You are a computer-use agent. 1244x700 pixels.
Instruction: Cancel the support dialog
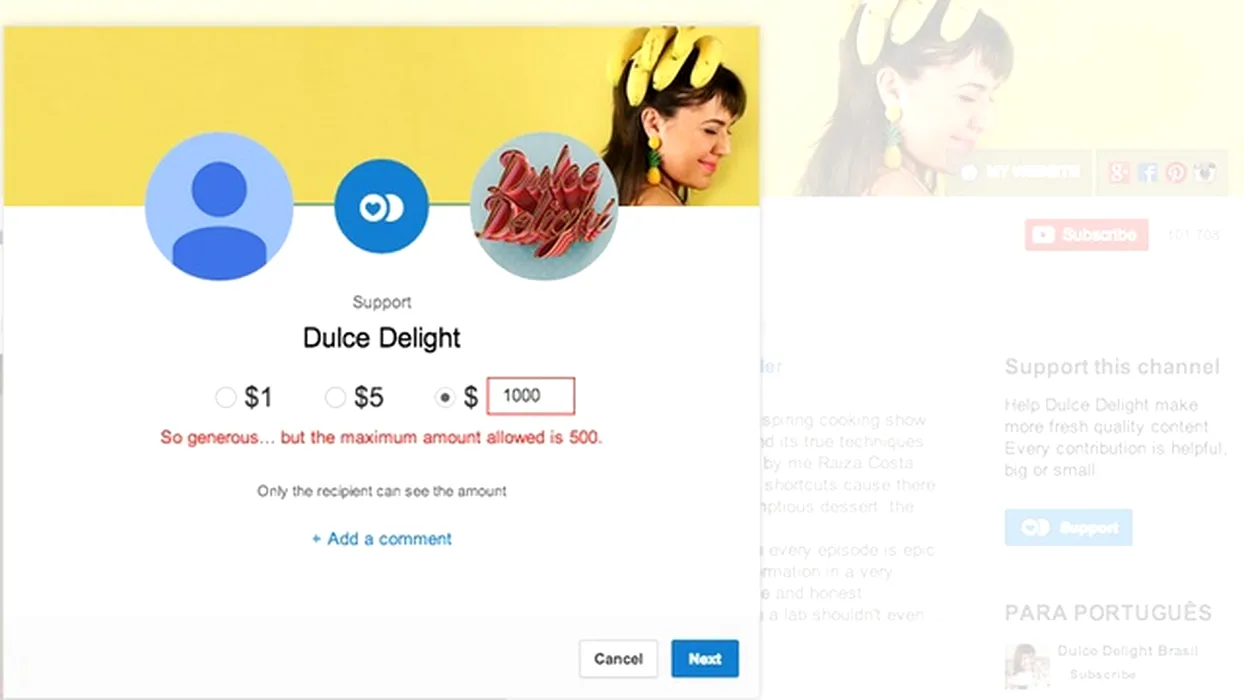618,659
